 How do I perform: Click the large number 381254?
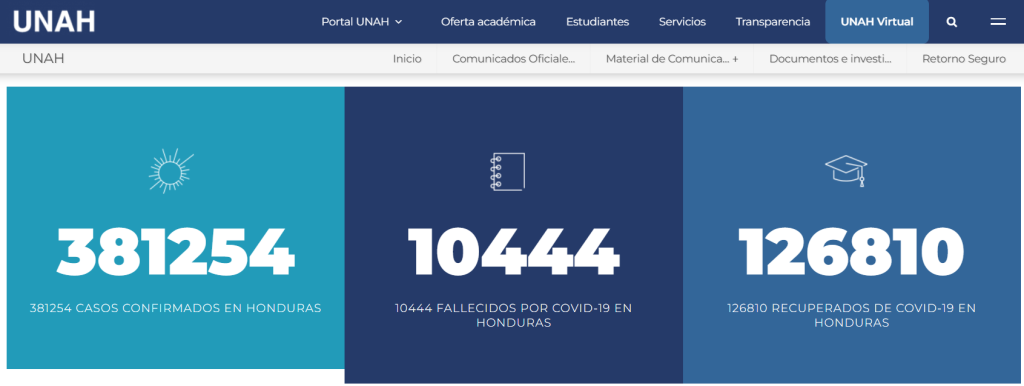pyautogui.click(x=176, y=252)
